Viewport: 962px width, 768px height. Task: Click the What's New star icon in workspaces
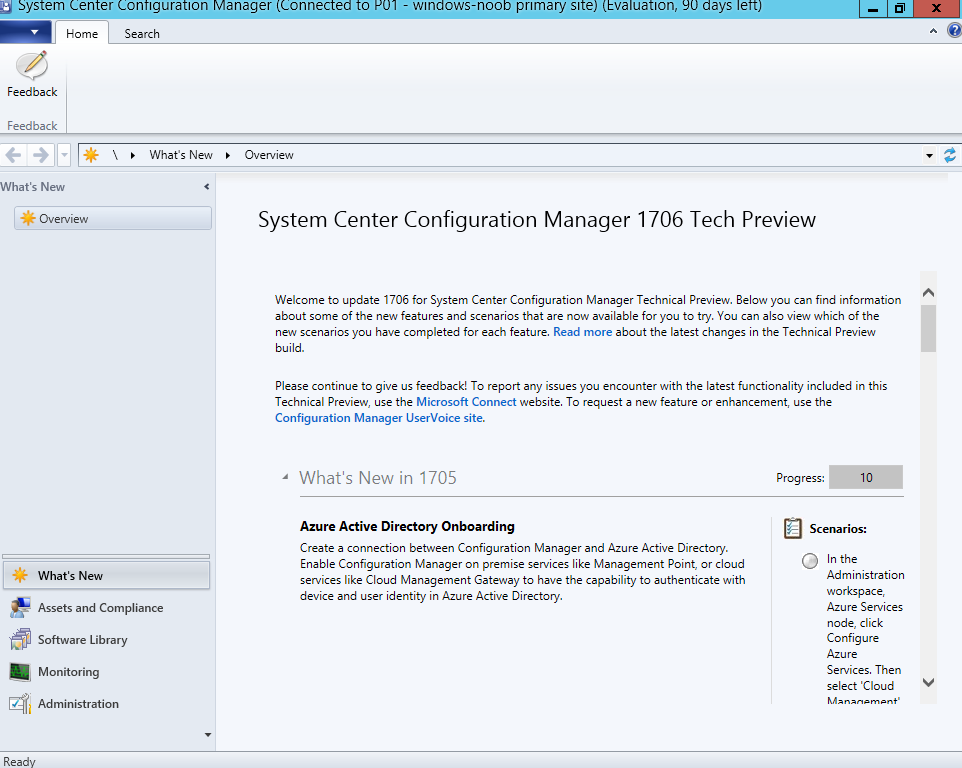coord(20,575)
